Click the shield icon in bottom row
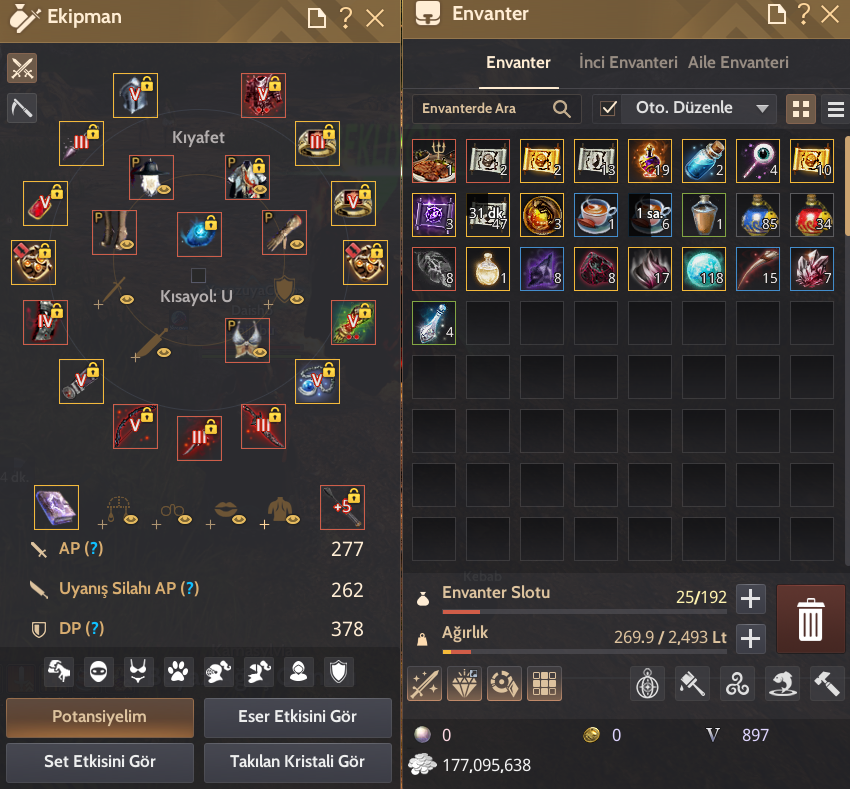This screenshot has width=850, height=789. point(338,672)
